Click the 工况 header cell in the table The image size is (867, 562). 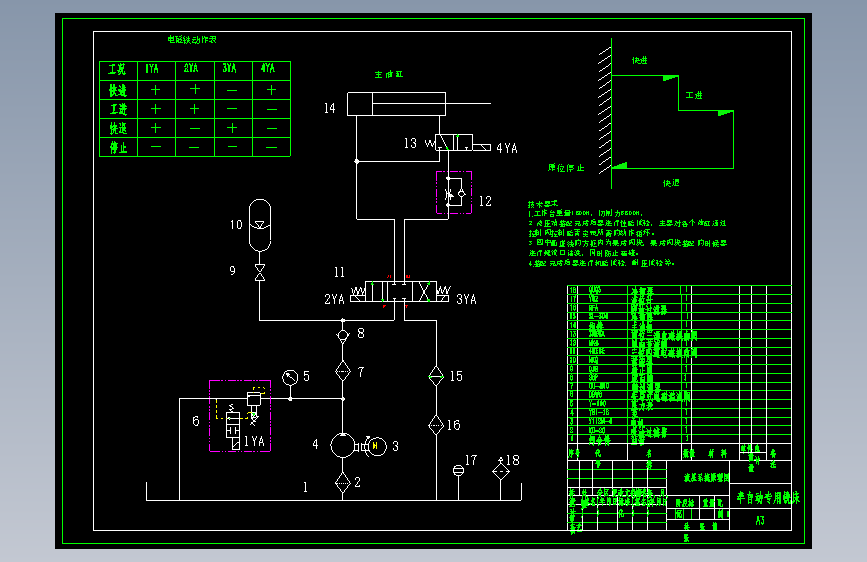pyautogui.click(x=117, y=70)
